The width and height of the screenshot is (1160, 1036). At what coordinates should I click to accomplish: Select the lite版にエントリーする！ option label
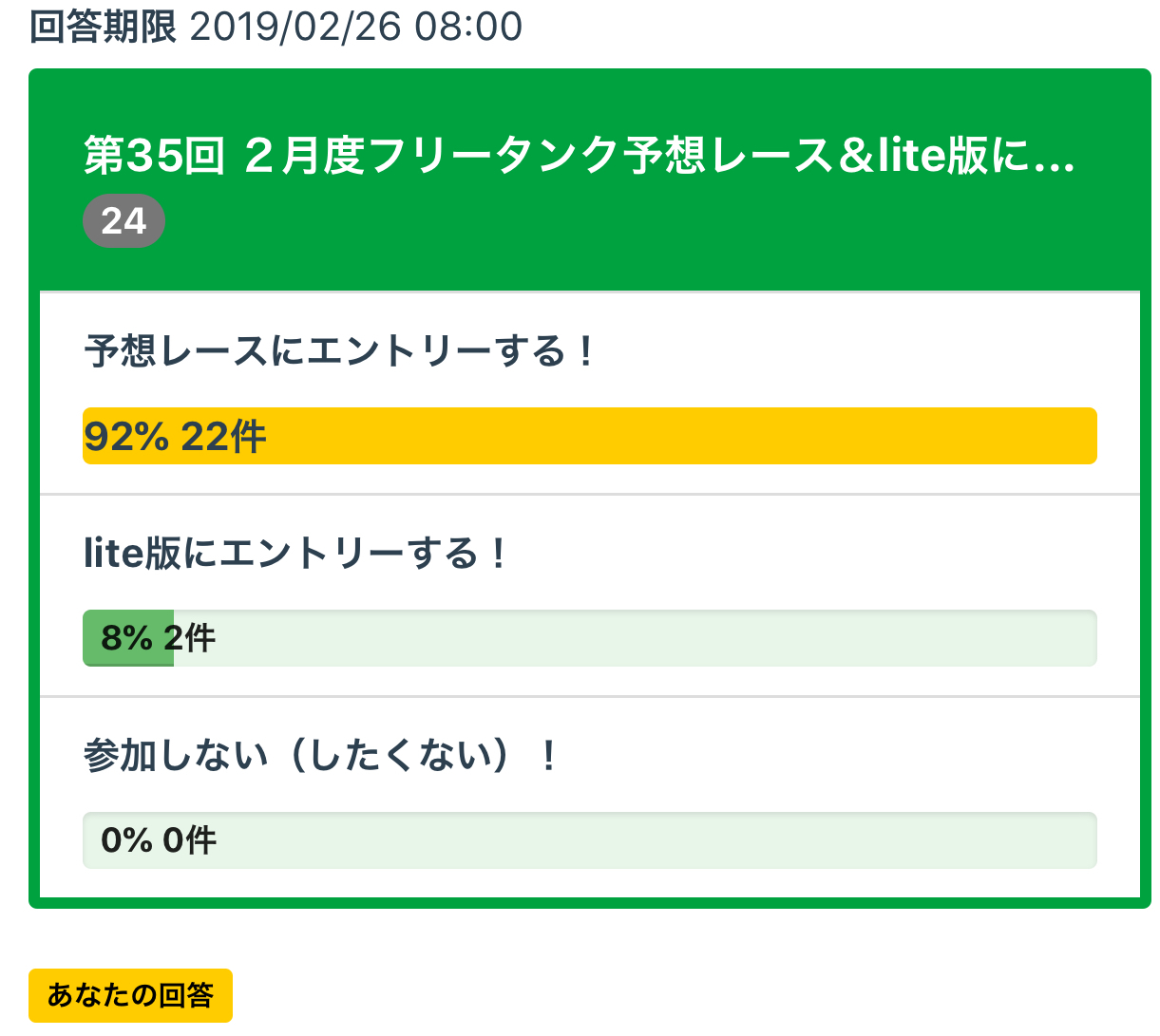pos(295,554)
